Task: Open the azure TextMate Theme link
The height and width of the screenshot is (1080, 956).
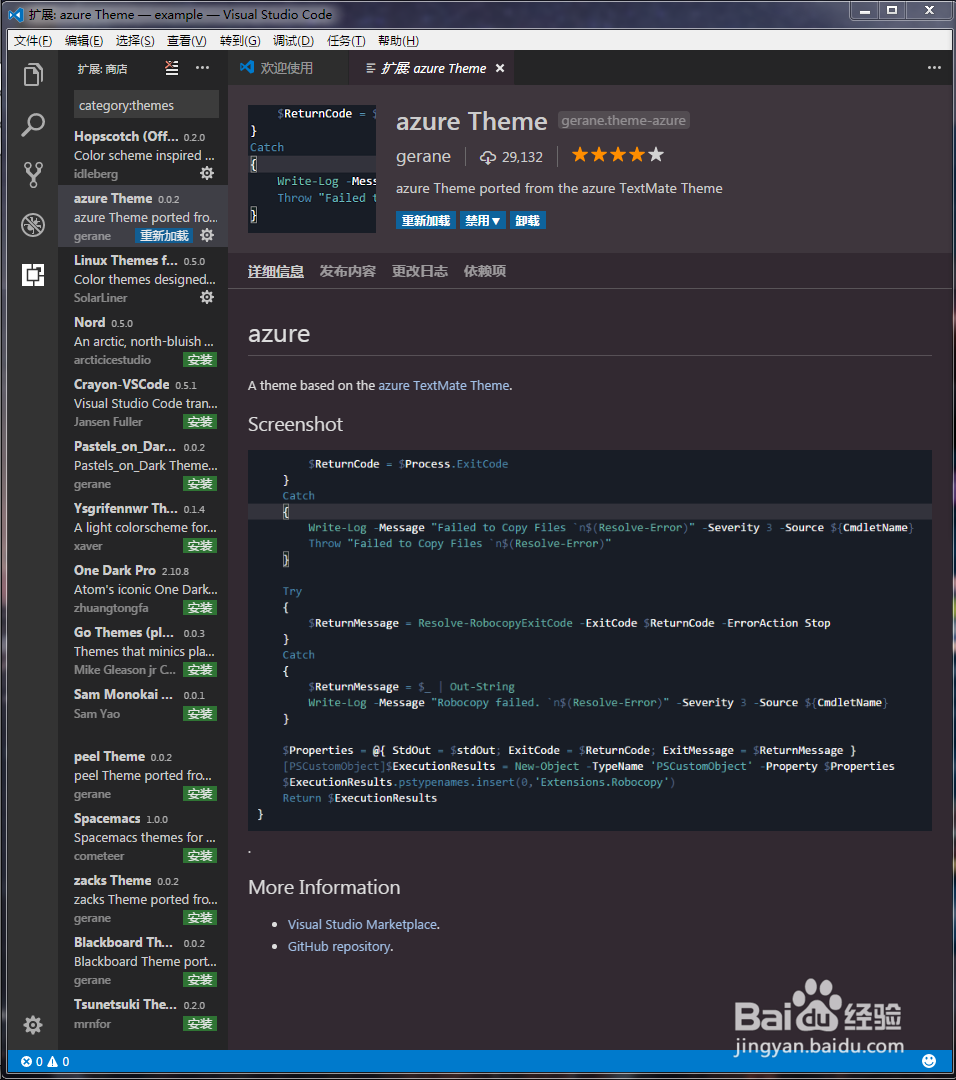Action: point(444,386)
